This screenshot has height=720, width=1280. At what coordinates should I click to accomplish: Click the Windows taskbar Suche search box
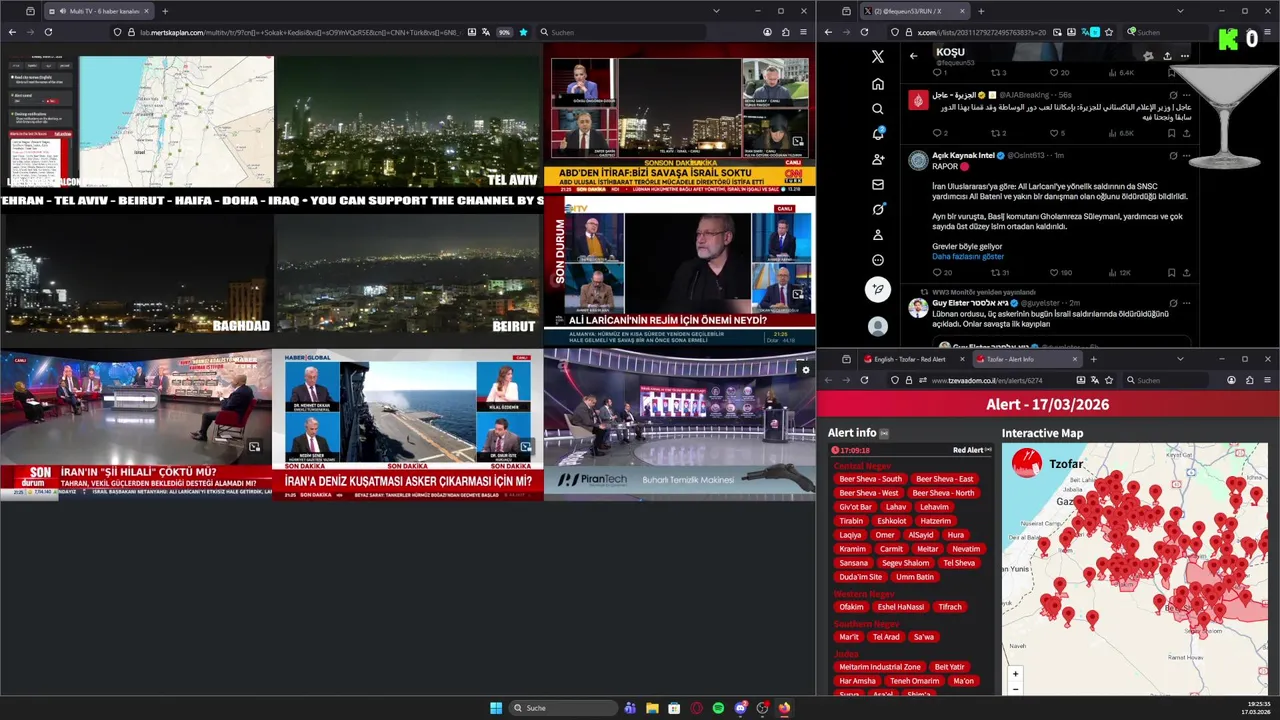(564, 708)
